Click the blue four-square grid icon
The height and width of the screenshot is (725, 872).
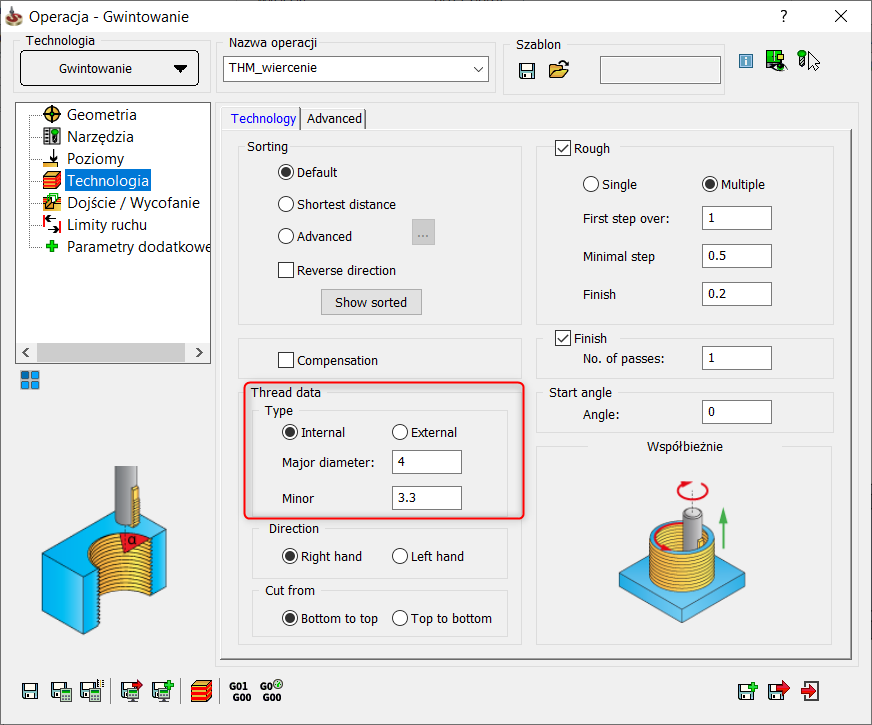point(30,380)
